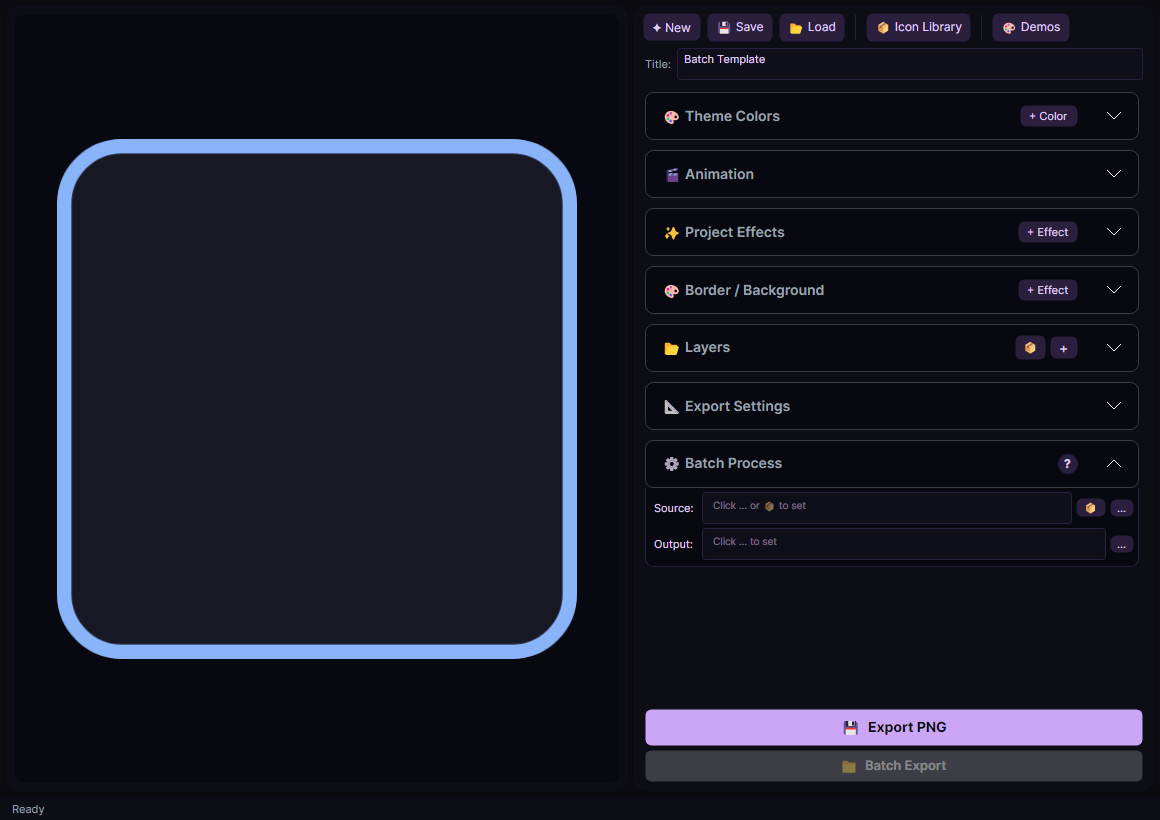Browse for Source folder with ellipsis button
Image resolution: width=1160 pixels, height=820 pixels.
(x=1121, y=508)
